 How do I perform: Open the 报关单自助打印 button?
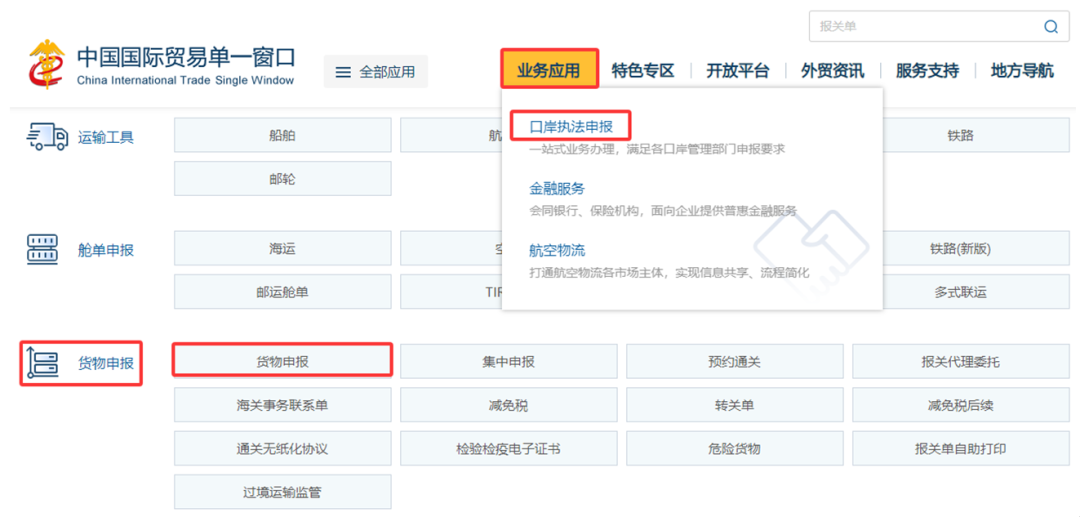pyautogui.click(x=961, y=448)
